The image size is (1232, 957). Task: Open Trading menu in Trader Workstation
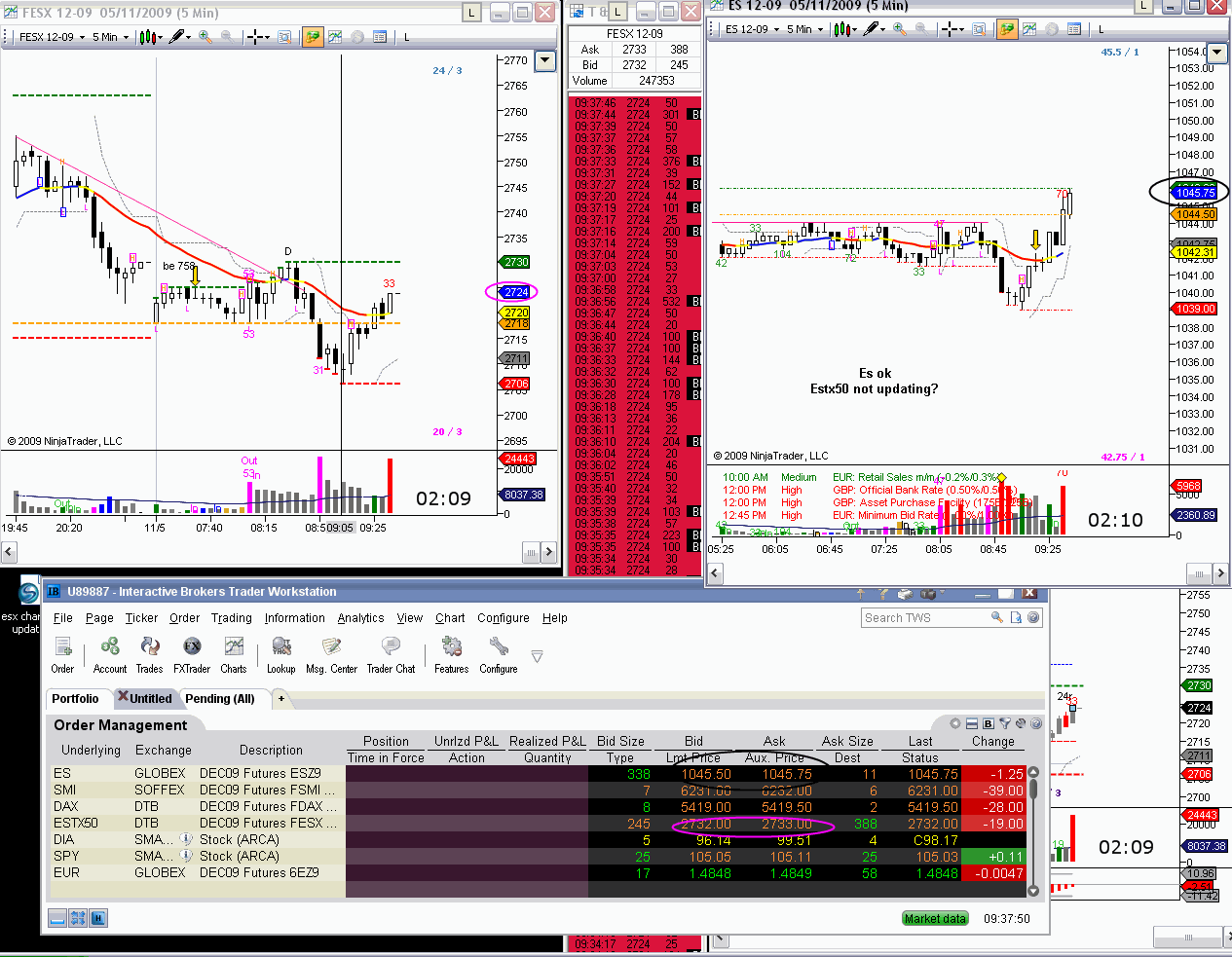(x=232, y=618)
